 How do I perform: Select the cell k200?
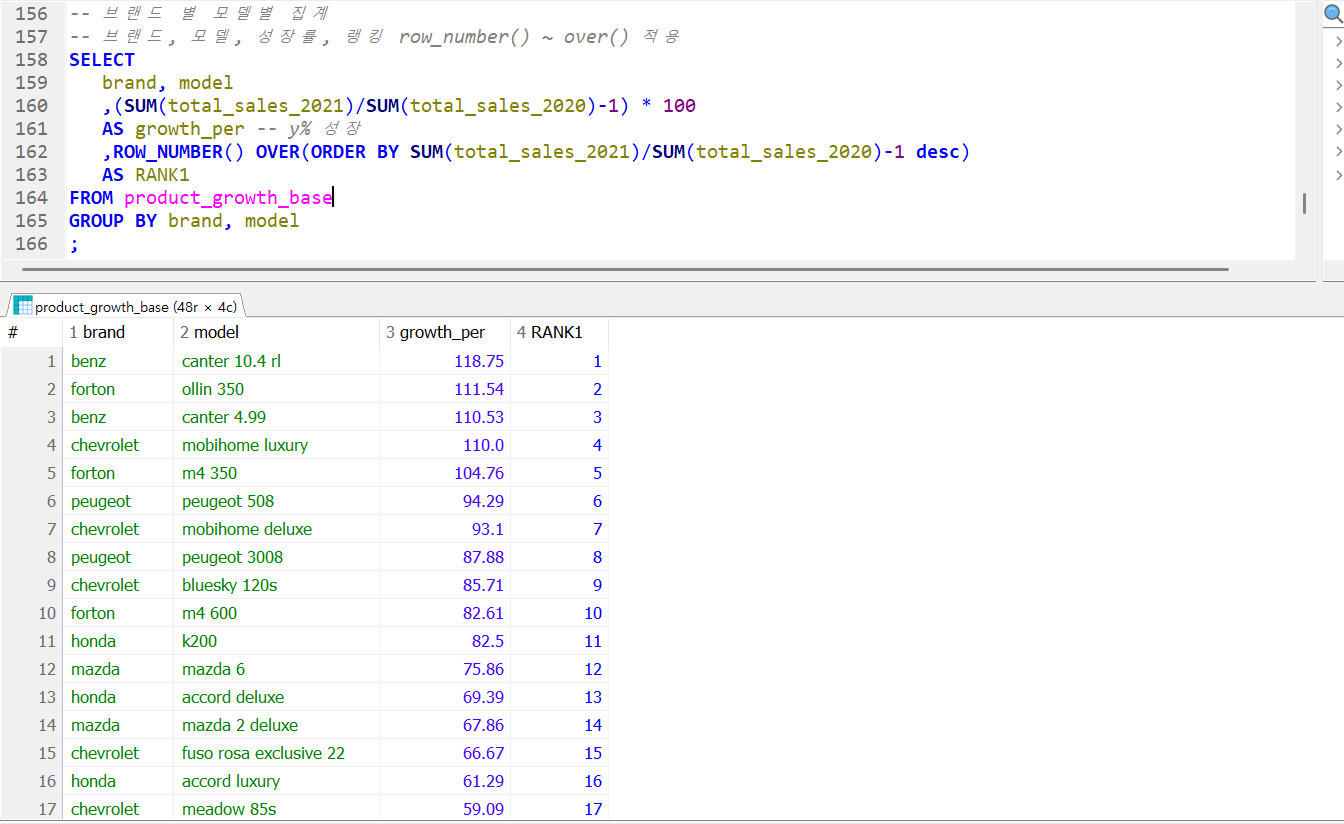277,641
